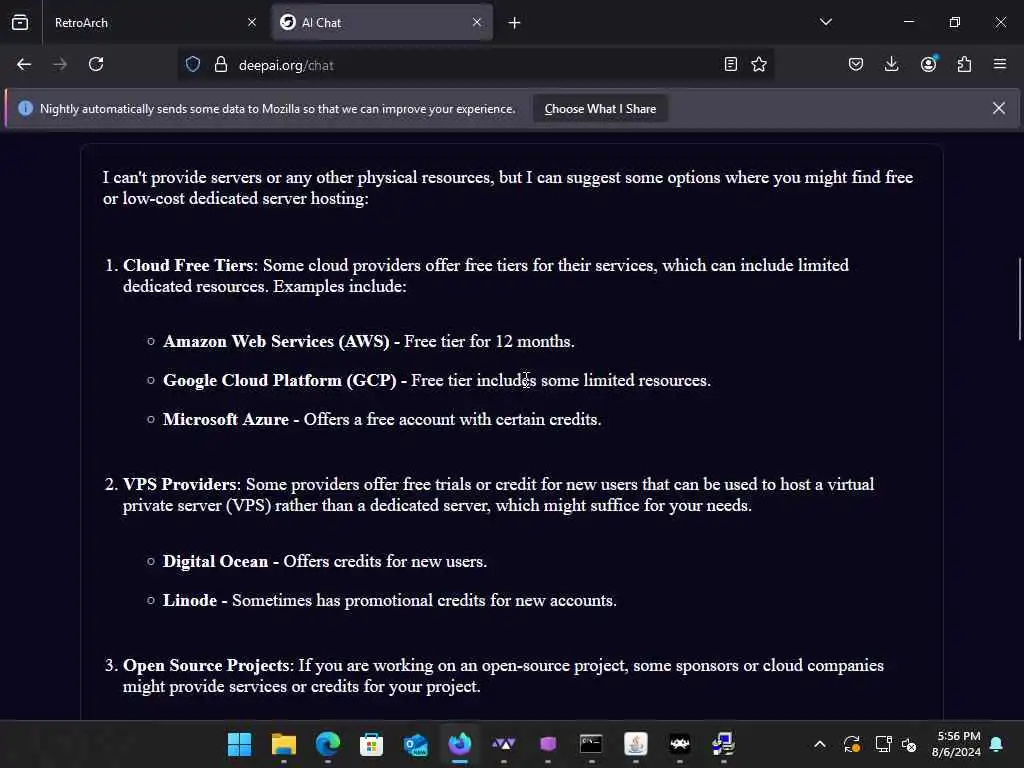Open File Explorer from taskbar
The height and width of the screenshot is (768, 1024).
(283, 744)
